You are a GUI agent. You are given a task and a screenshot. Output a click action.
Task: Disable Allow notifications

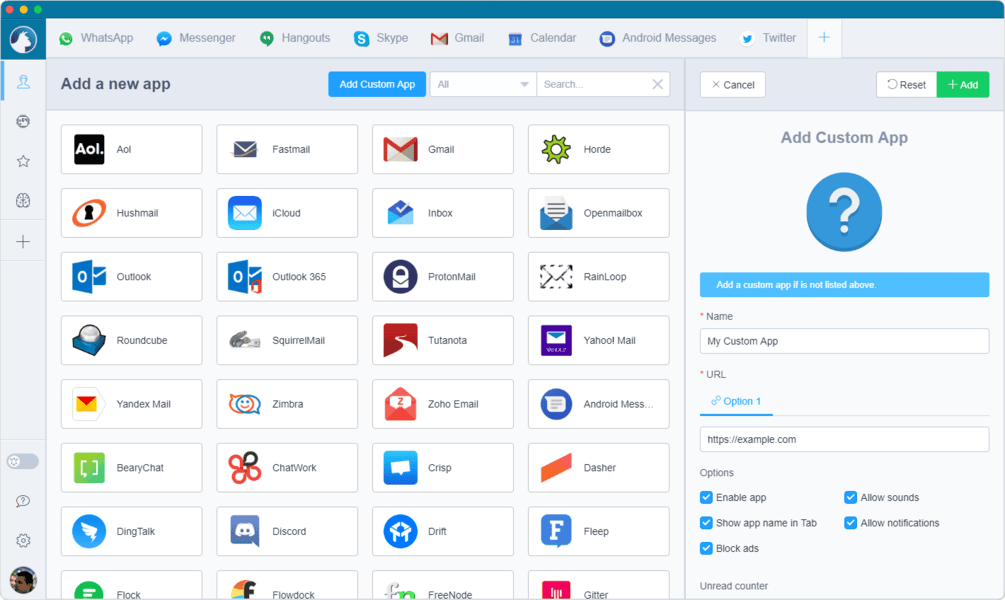(x=851, y=522)
